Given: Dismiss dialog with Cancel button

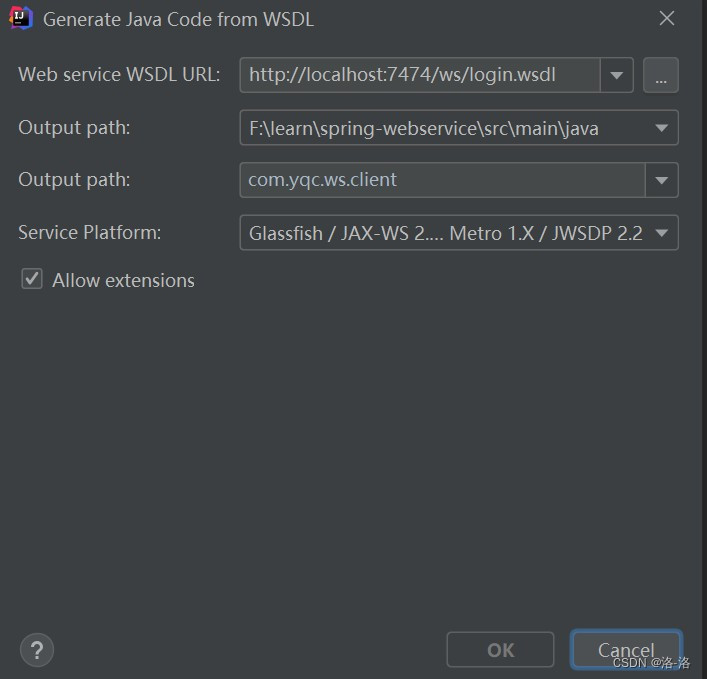Looking at the screenshot, I should click(x=626, y=650).
